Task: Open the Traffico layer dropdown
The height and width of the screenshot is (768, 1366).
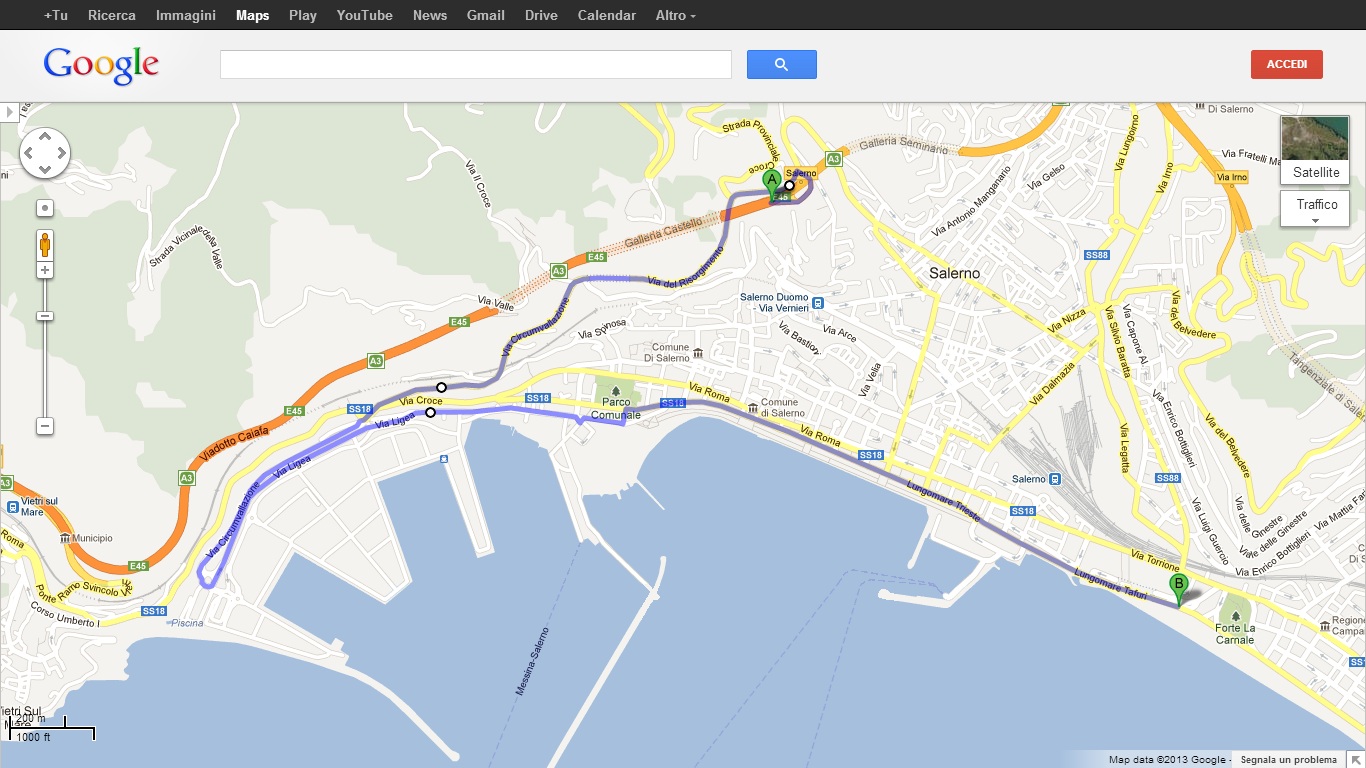Action: click(x=1316, y=209)
